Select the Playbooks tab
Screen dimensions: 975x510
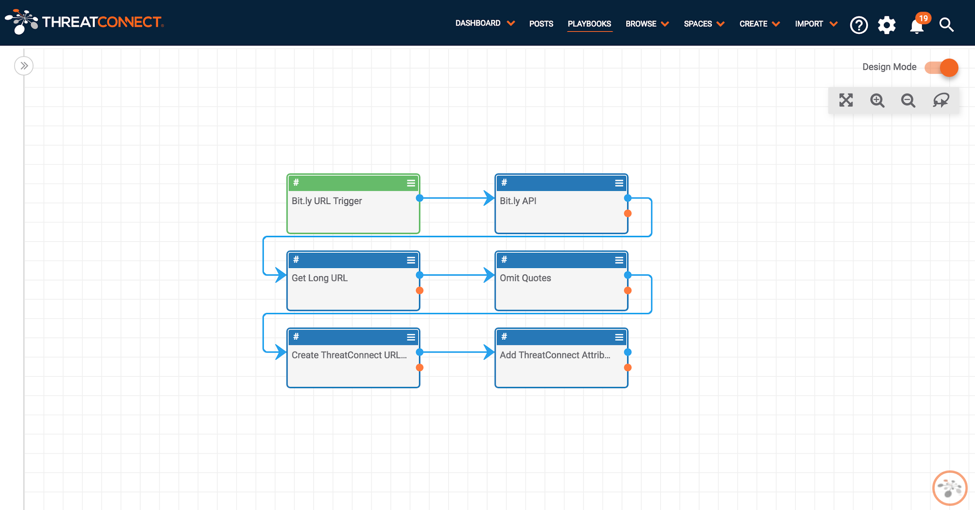click(589, 24)
